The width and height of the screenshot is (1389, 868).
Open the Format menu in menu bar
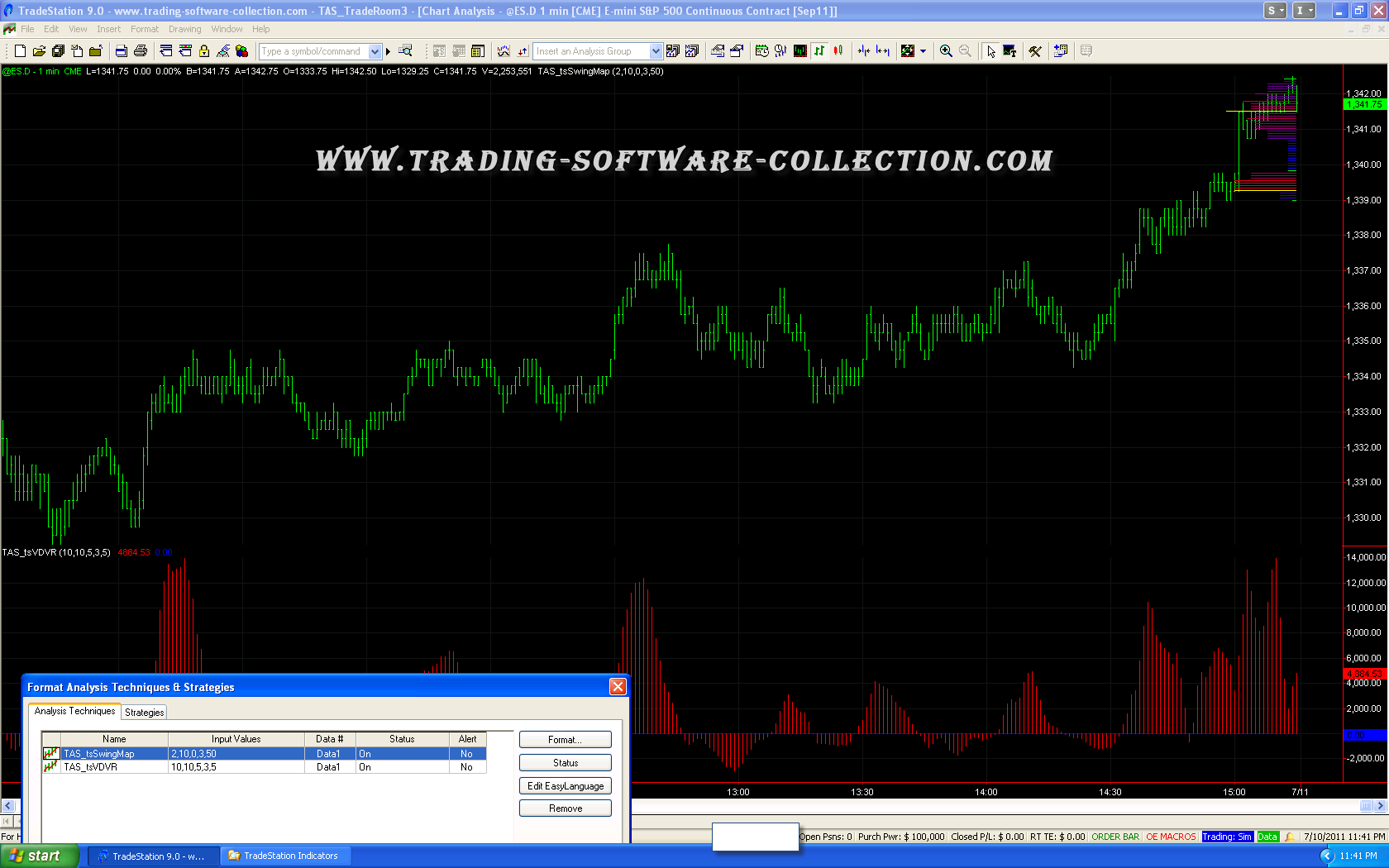pyautogui.click(x=144, y=29)
